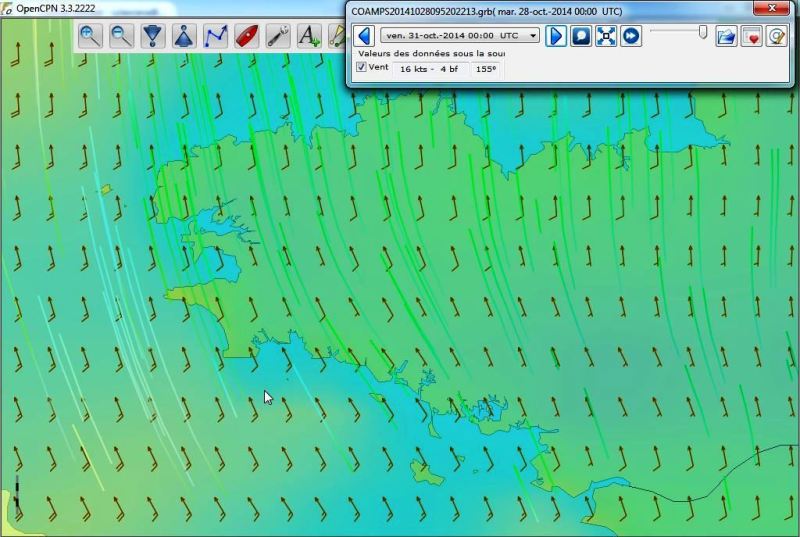Click the text annotation A icon
Viewport: 800px width, 537px height.
point(309,37)
